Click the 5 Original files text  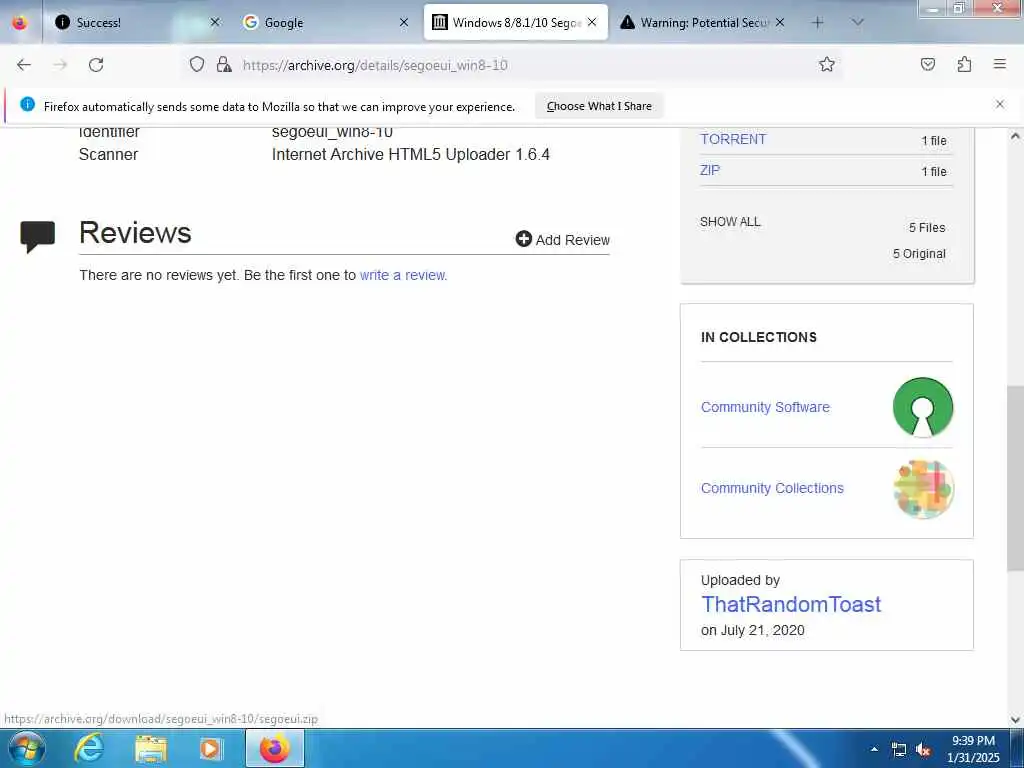[x=919, y=253]
